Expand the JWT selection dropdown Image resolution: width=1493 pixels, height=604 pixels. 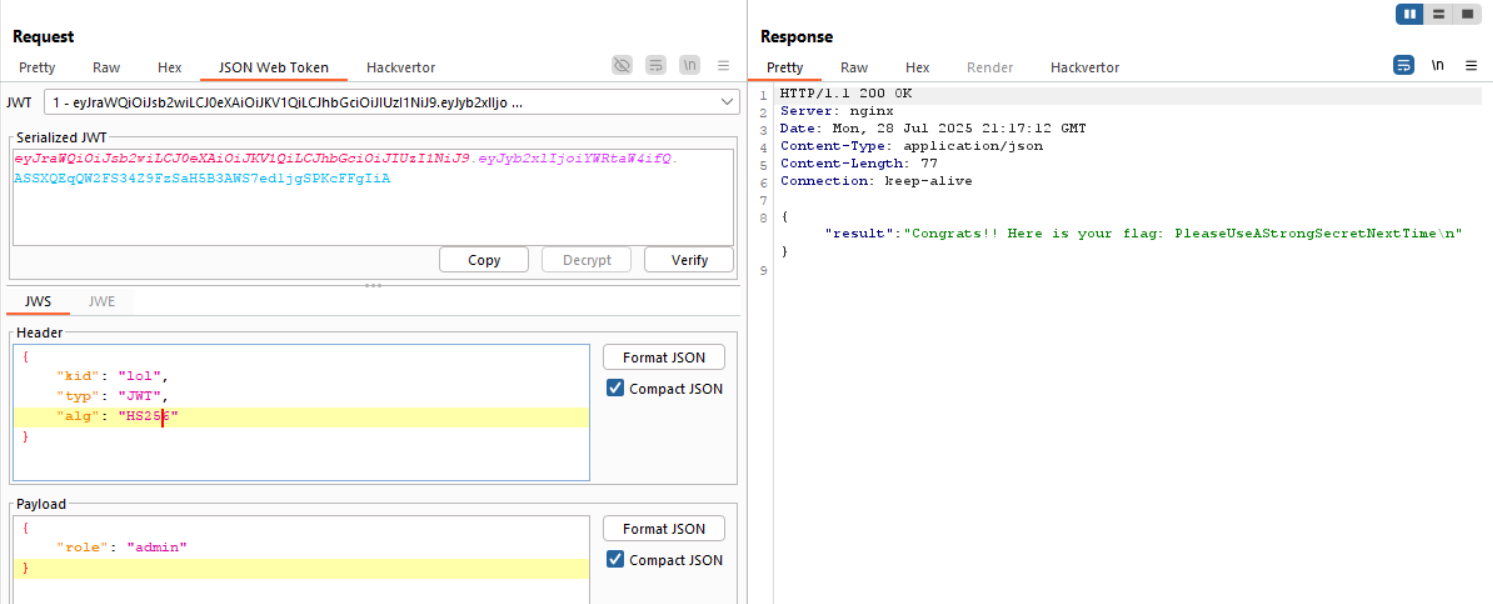click(x=727, y=103)
